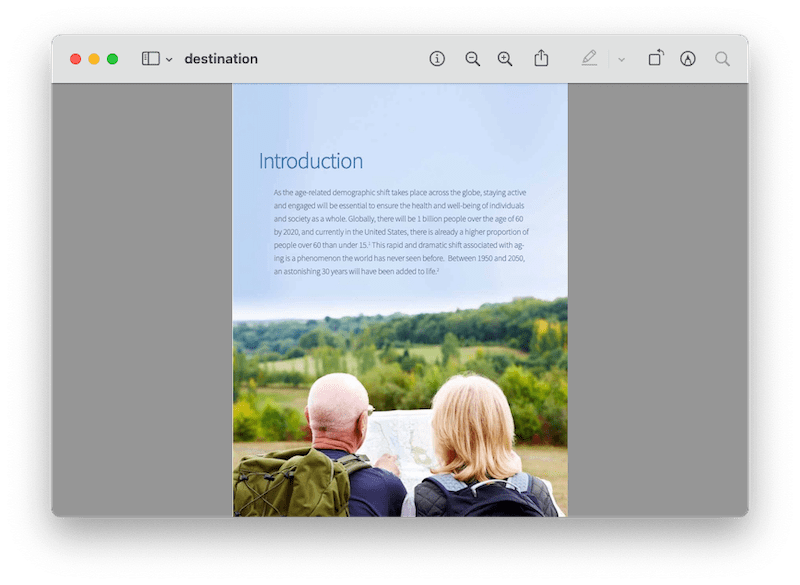Open the Share menu
This screenshot has width=800, height=585.
pyautogui.click(x=541, y=58)
